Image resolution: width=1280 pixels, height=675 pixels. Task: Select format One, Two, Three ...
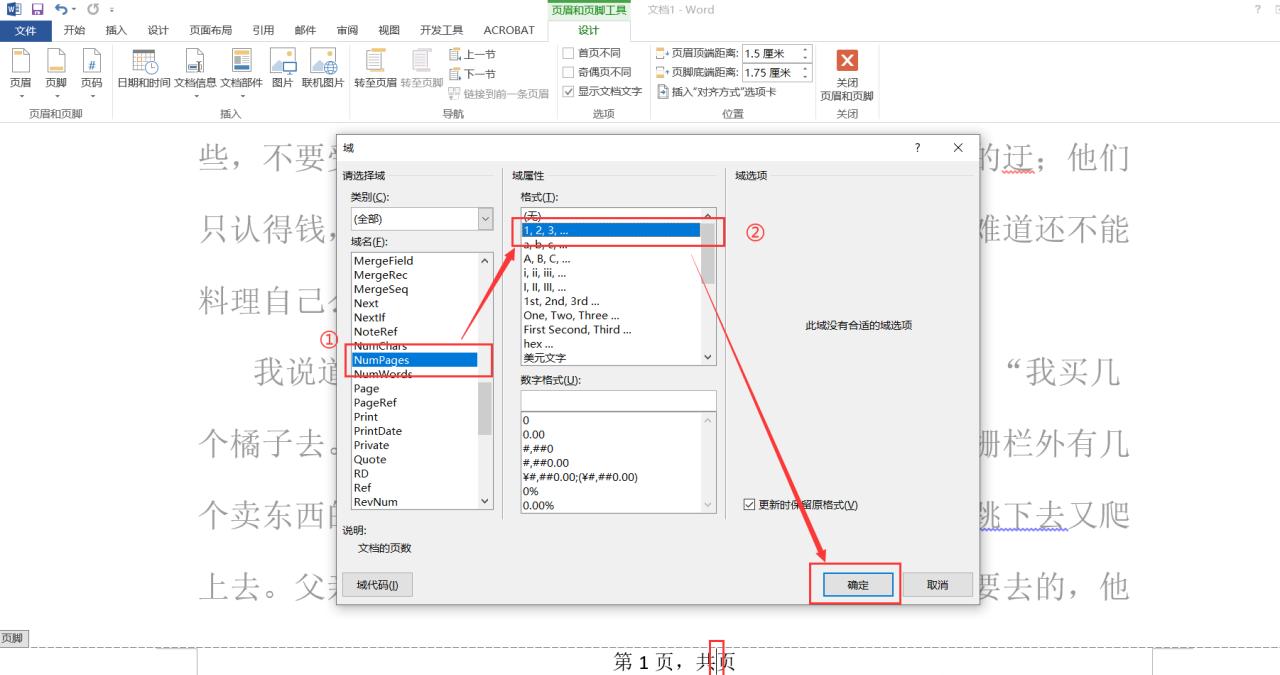(610, 316)
